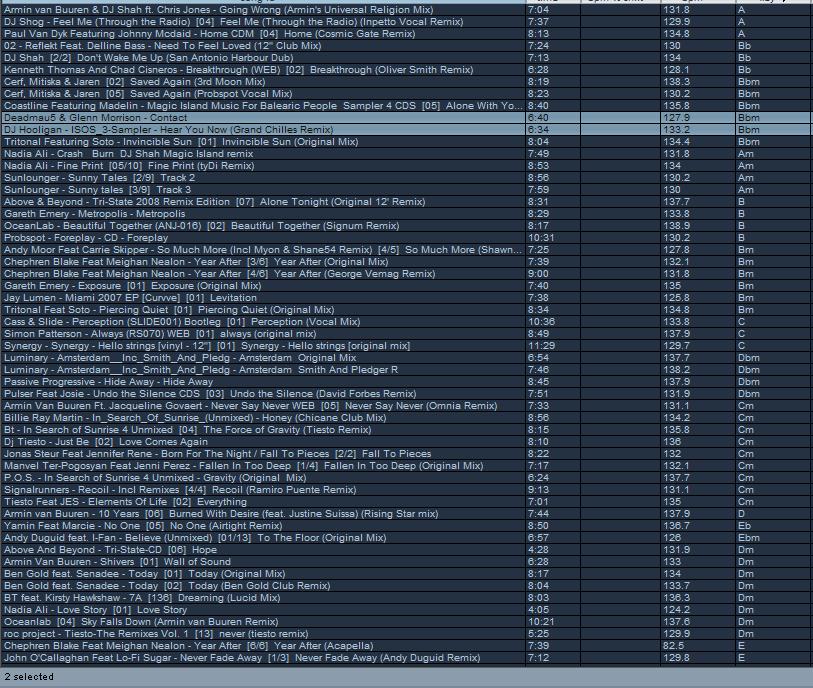Select Tiesto Feat JES - Everything track
The width and height of the screenshot is (813, 688).
coord(406,501)
